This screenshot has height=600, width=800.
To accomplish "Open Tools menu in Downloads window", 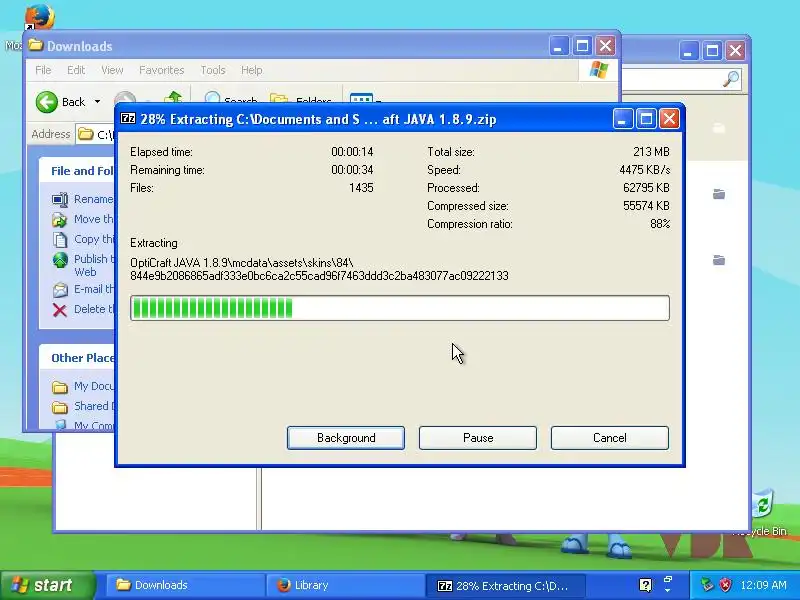I will [x=213, y=70].
